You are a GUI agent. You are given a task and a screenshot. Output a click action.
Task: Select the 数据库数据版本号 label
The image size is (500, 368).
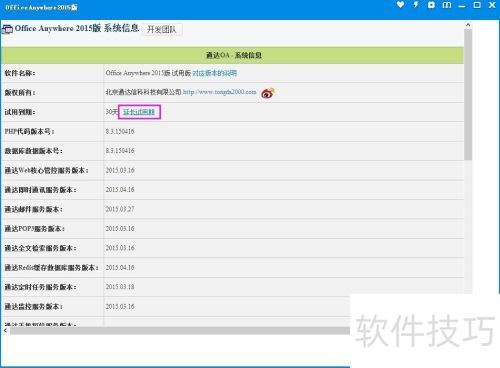(x=33, y=151)
